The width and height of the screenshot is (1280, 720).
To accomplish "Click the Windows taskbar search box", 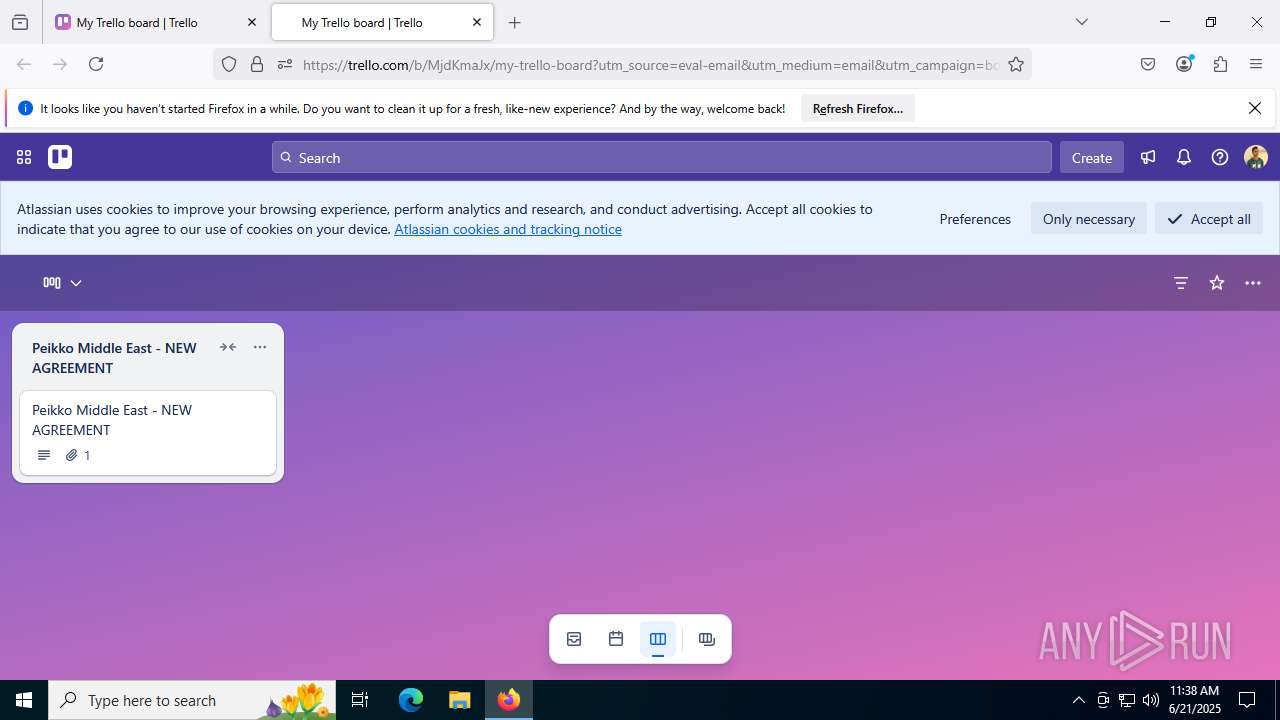I will tap(192, 700).
